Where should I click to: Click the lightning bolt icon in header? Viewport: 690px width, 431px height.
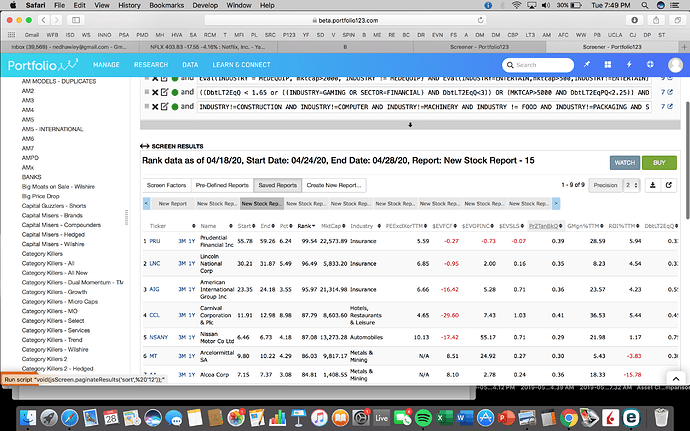[x=629, y=65]
